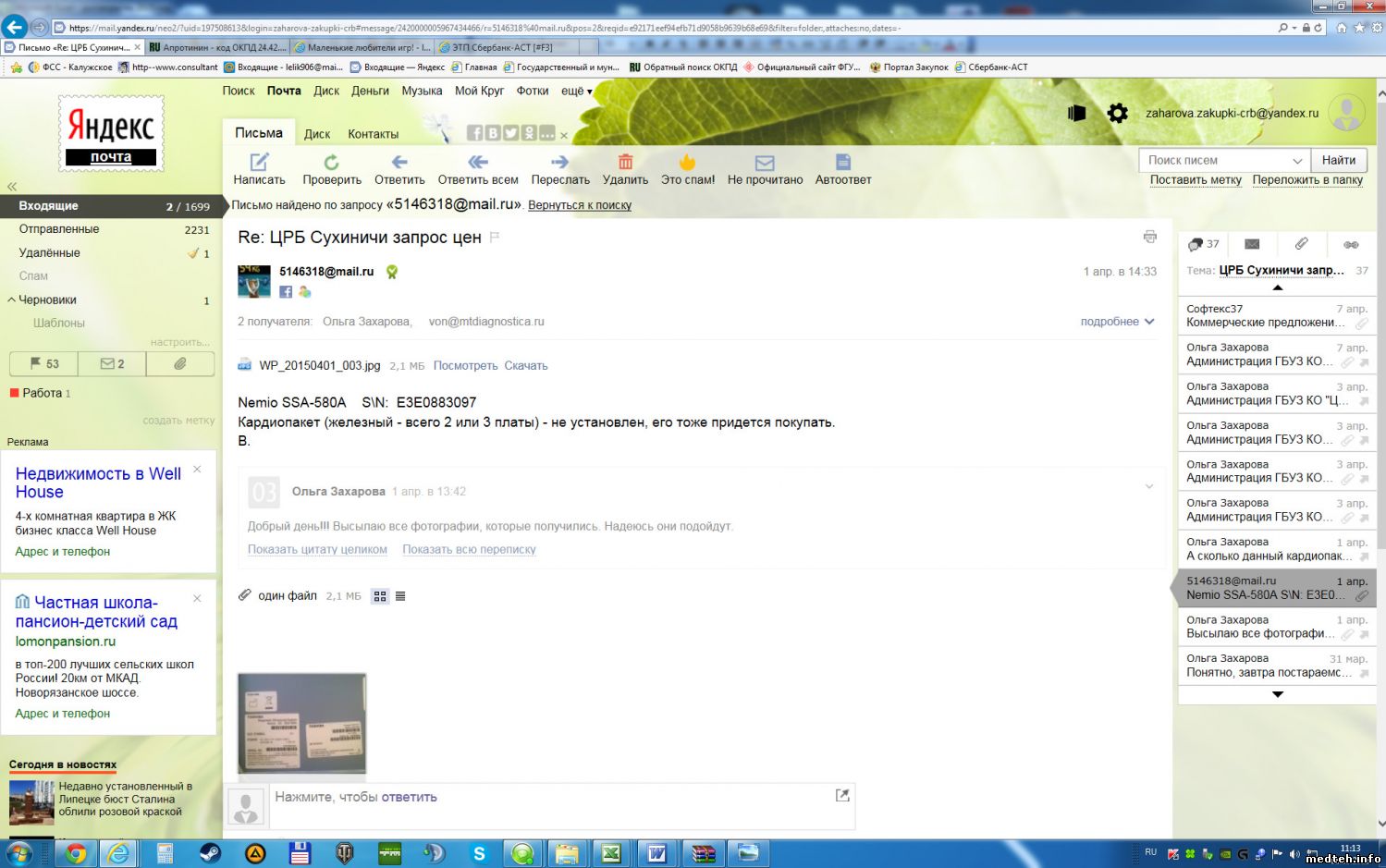
Task: Open the WP_20150401_003.jpg image thumbnail
Action: tap(301, 723)
